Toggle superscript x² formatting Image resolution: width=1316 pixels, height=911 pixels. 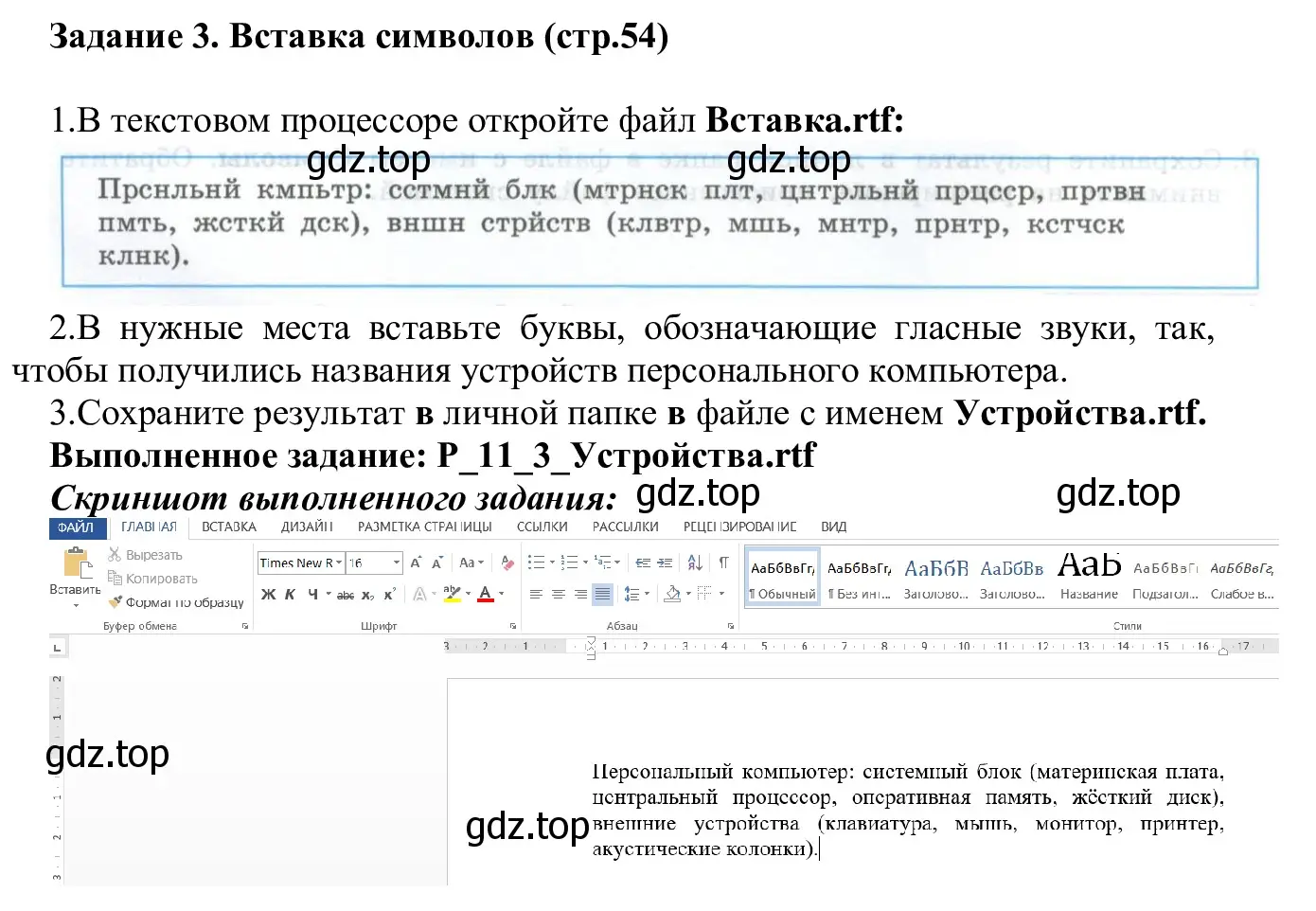tap(389, 595)
